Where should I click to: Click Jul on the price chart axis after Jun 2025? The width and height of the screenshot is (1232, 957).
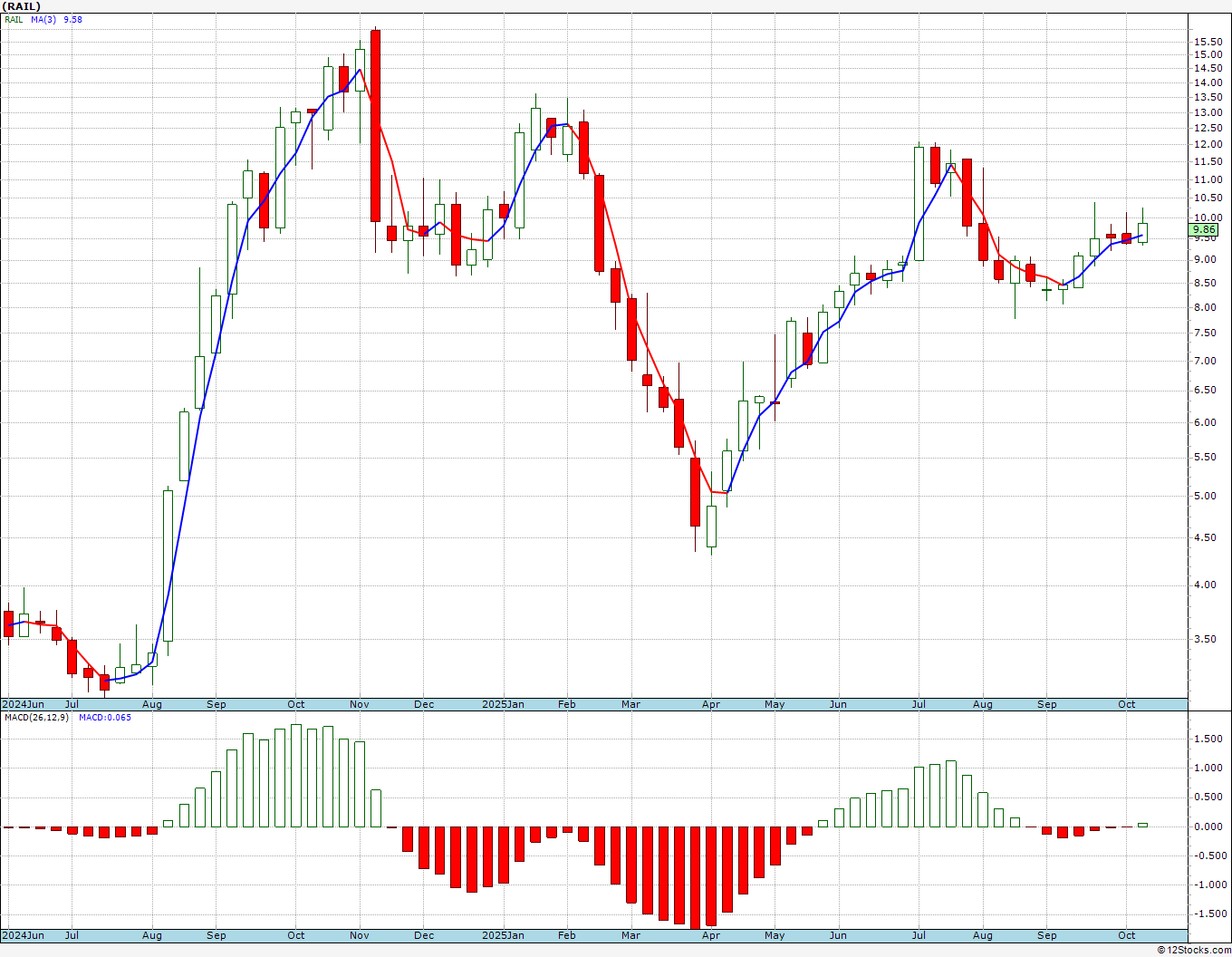pos(919,704)
